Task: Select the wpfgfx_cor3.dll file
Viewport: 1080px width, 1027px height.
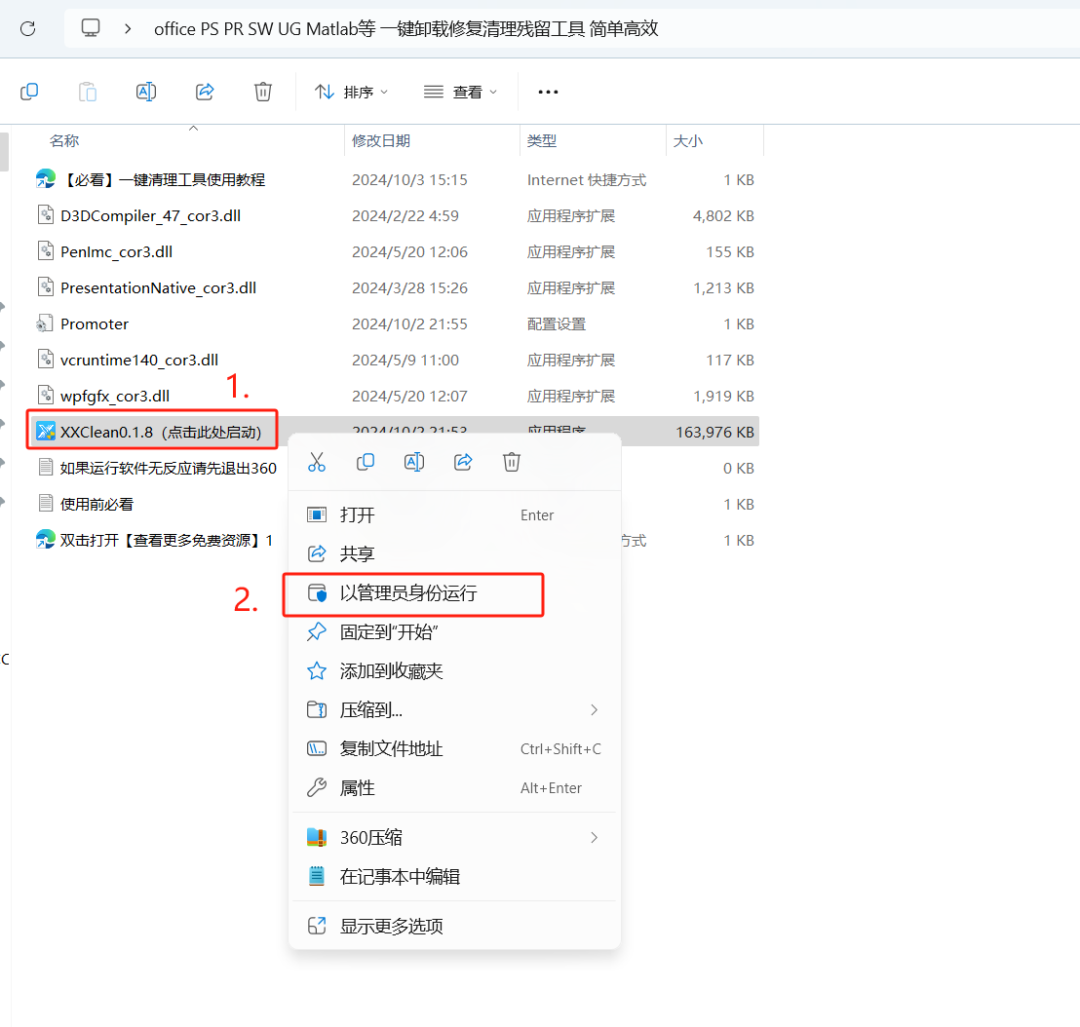Action: (115, 396)
